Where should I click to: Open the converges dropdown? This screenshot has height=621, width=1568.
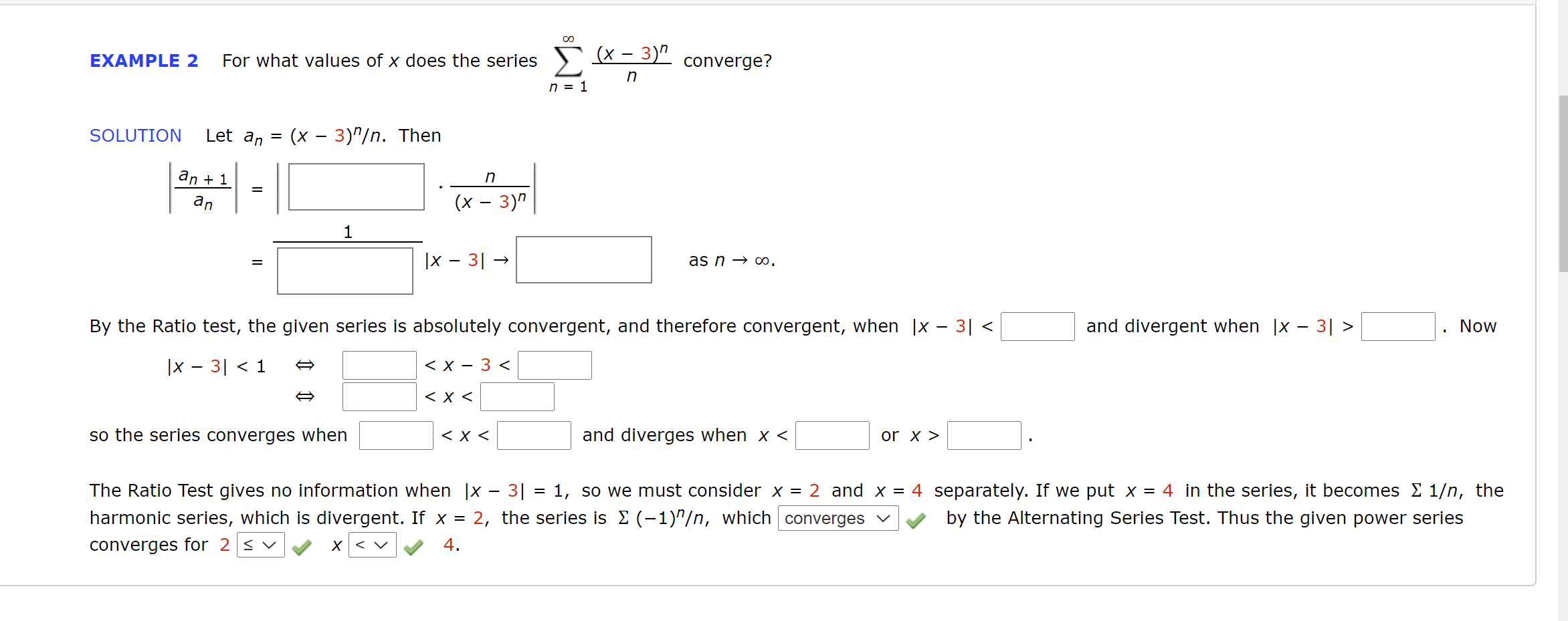click(838, 519)
